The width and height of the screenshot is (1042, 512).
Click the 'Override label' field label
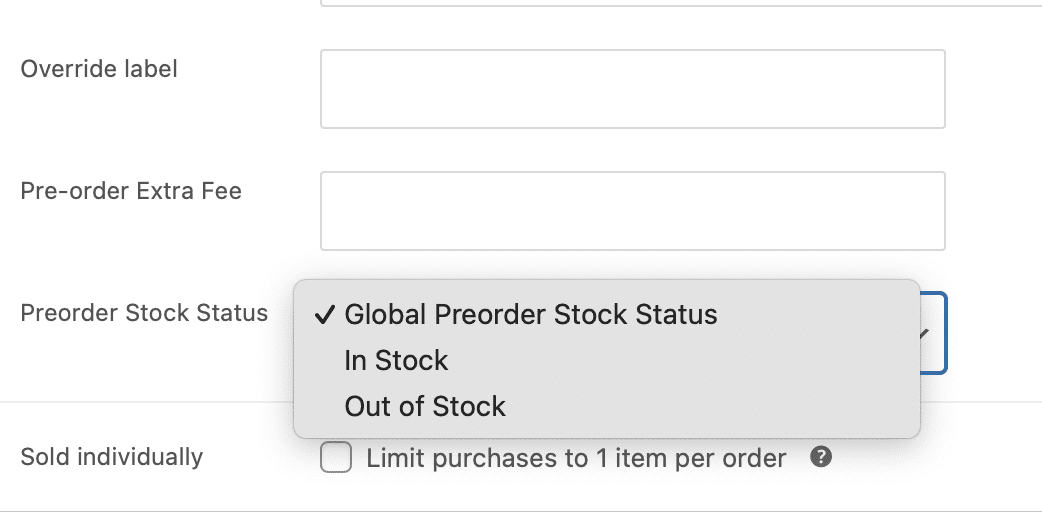[x=99, y=70]
